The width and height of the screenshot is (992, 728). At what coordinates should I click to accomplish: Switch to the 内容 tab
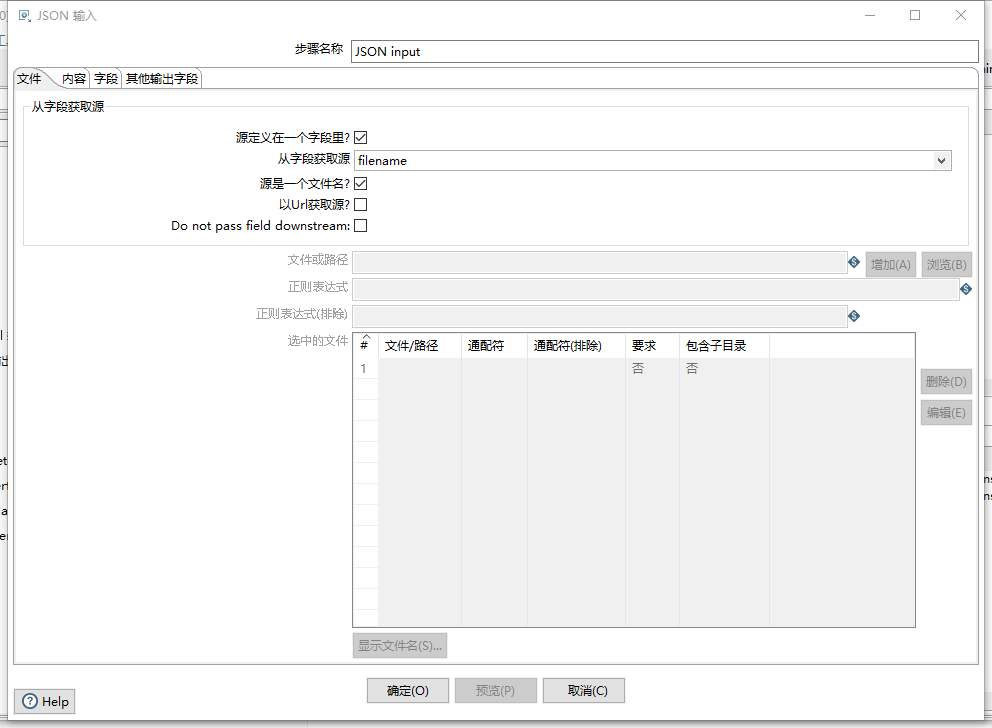[x=72, y=77]
